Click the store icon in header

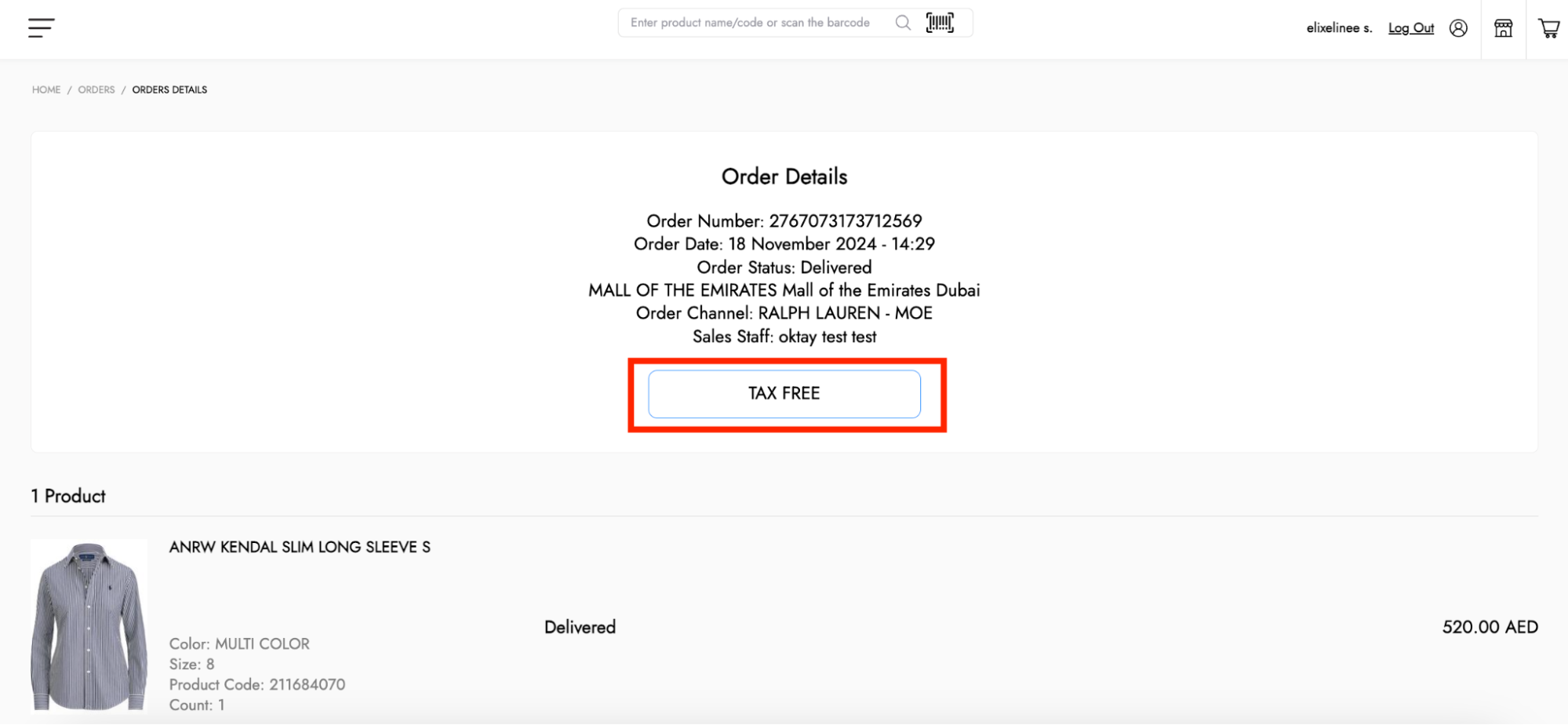[1503, 28]
